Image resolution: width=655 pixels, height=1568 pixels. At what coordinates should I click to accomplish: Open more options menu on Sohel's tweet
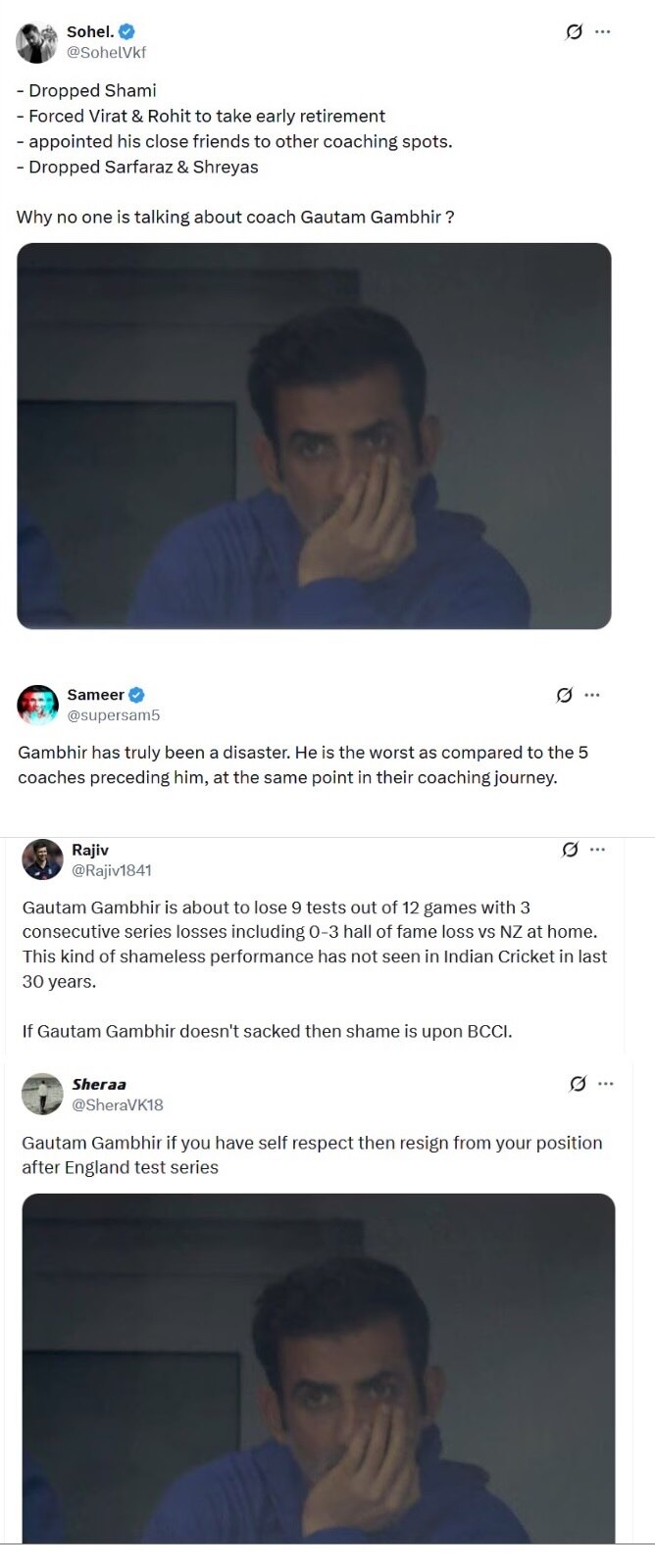[604, 31]
